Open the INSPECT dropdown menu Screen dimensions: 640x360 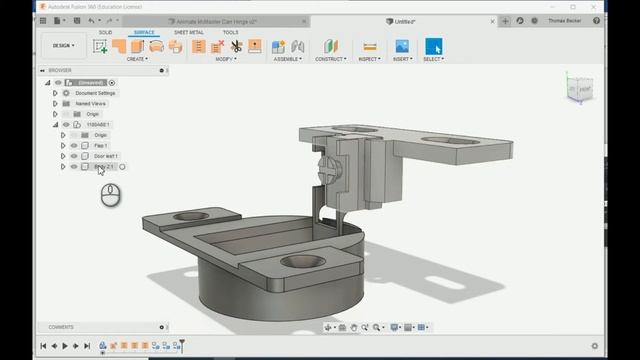tap(369, 59)
